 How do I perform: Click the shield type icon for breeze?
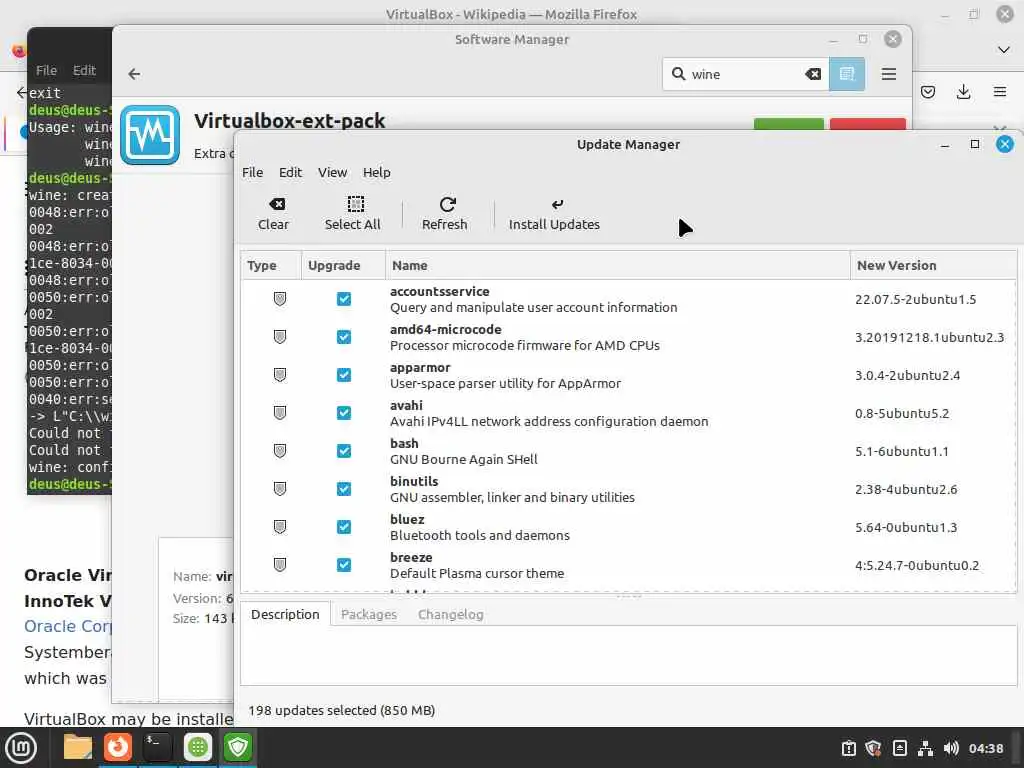tap(280, 565)
